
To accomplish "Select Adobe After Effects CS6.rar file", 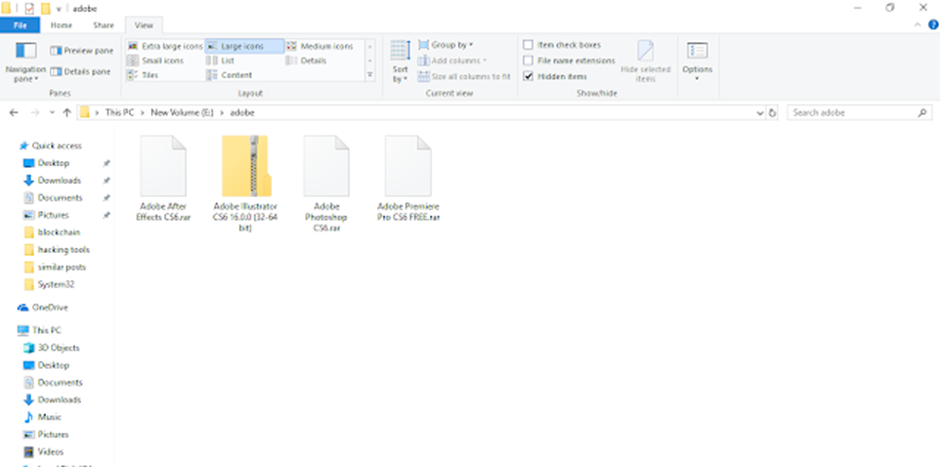I will (163, 179).
